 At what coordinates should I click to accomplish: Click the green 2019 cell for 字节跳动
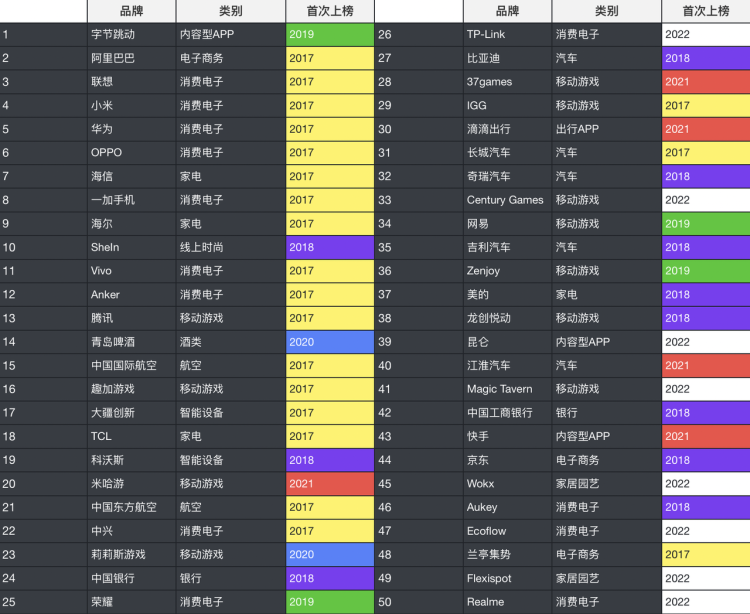pyautogui.click(x=330, y=34)
